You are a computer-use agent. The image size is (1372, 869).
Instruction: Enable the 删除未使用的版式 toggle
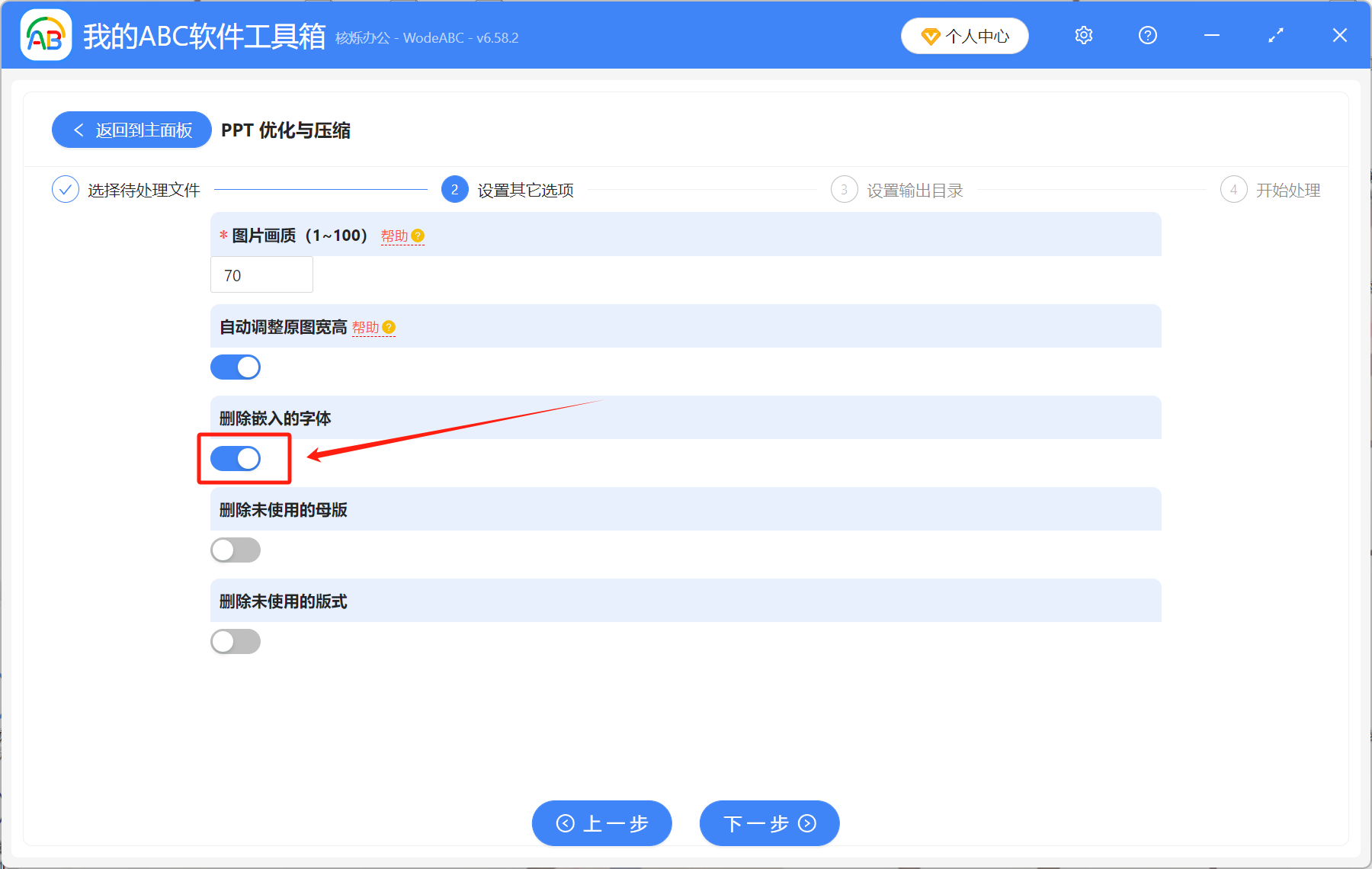click(x=235, y=641)
